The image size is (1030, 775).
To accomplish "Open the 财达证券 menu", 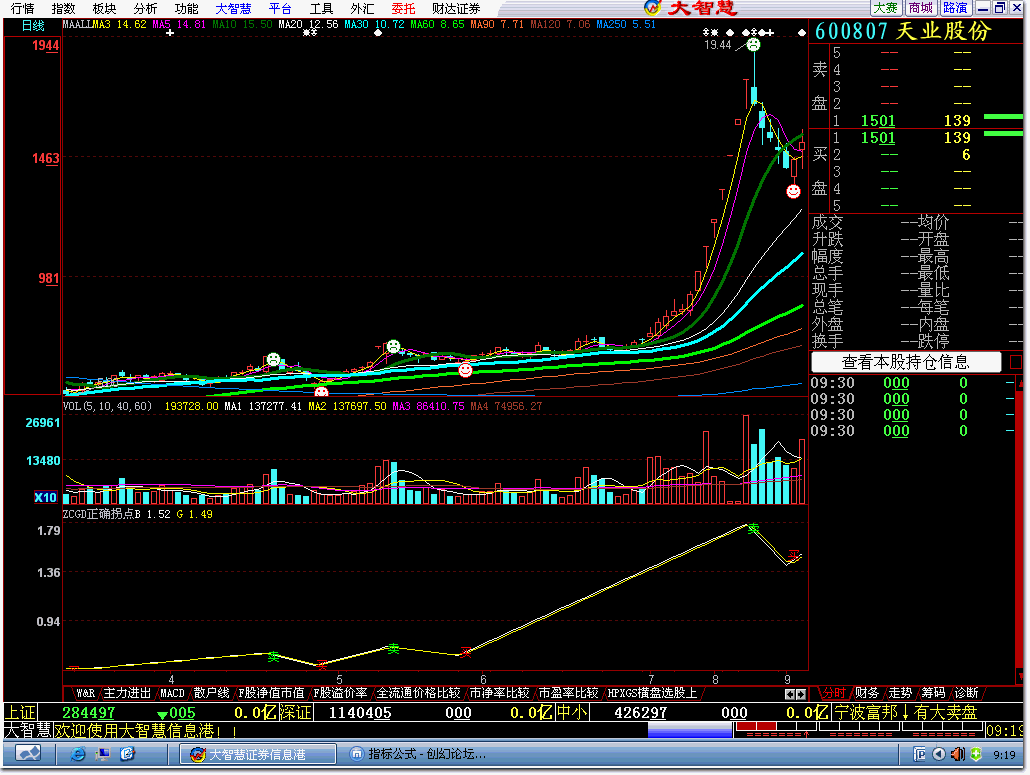I will (x=457, y=9).
